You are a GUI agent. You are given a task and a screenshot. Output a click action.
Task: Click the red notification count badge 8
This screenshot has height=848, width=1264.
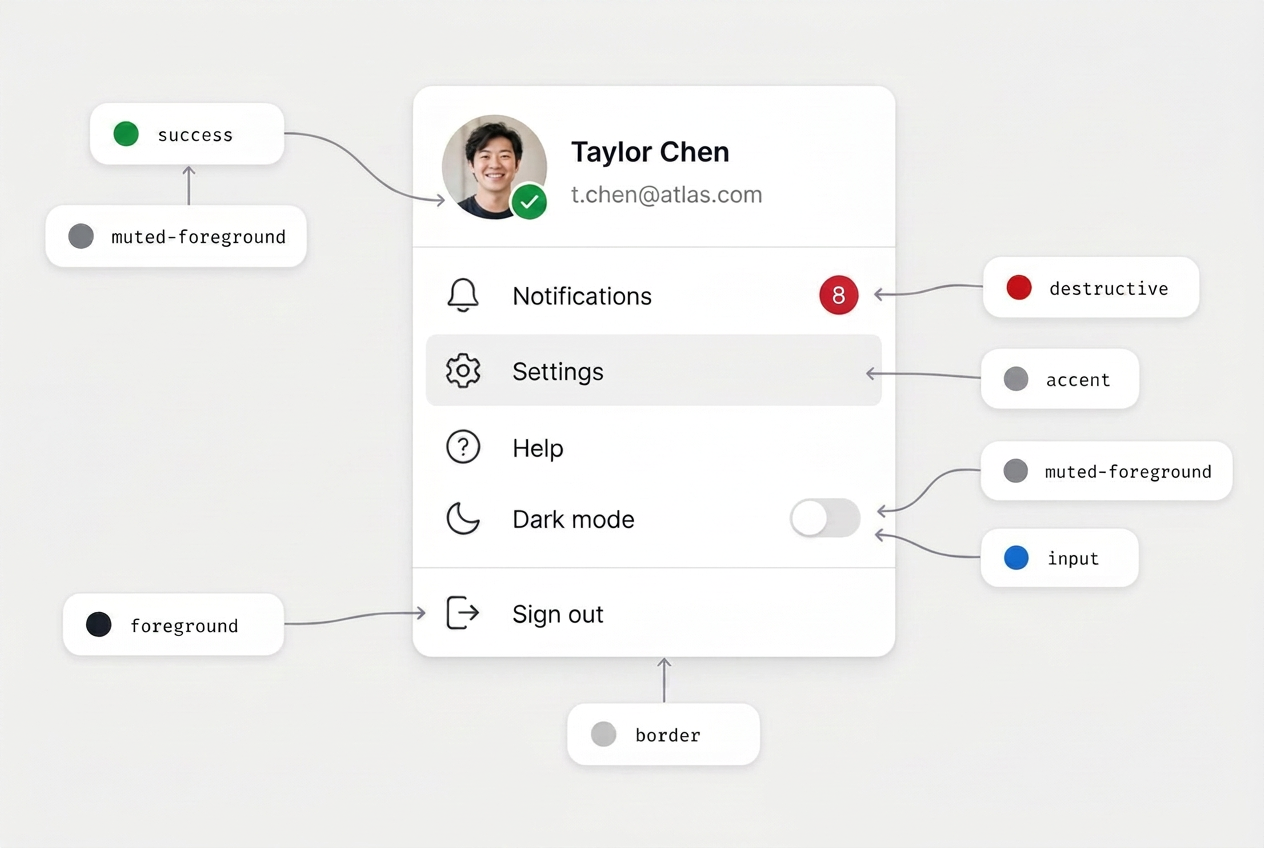(x=839, y=295)
